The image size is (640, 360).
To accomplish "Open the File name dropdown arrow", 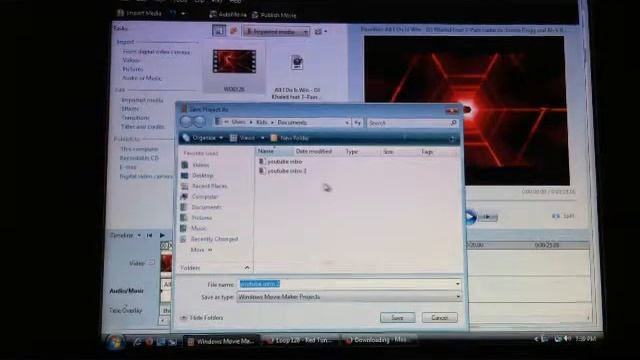I will click(x=458, y=284).
